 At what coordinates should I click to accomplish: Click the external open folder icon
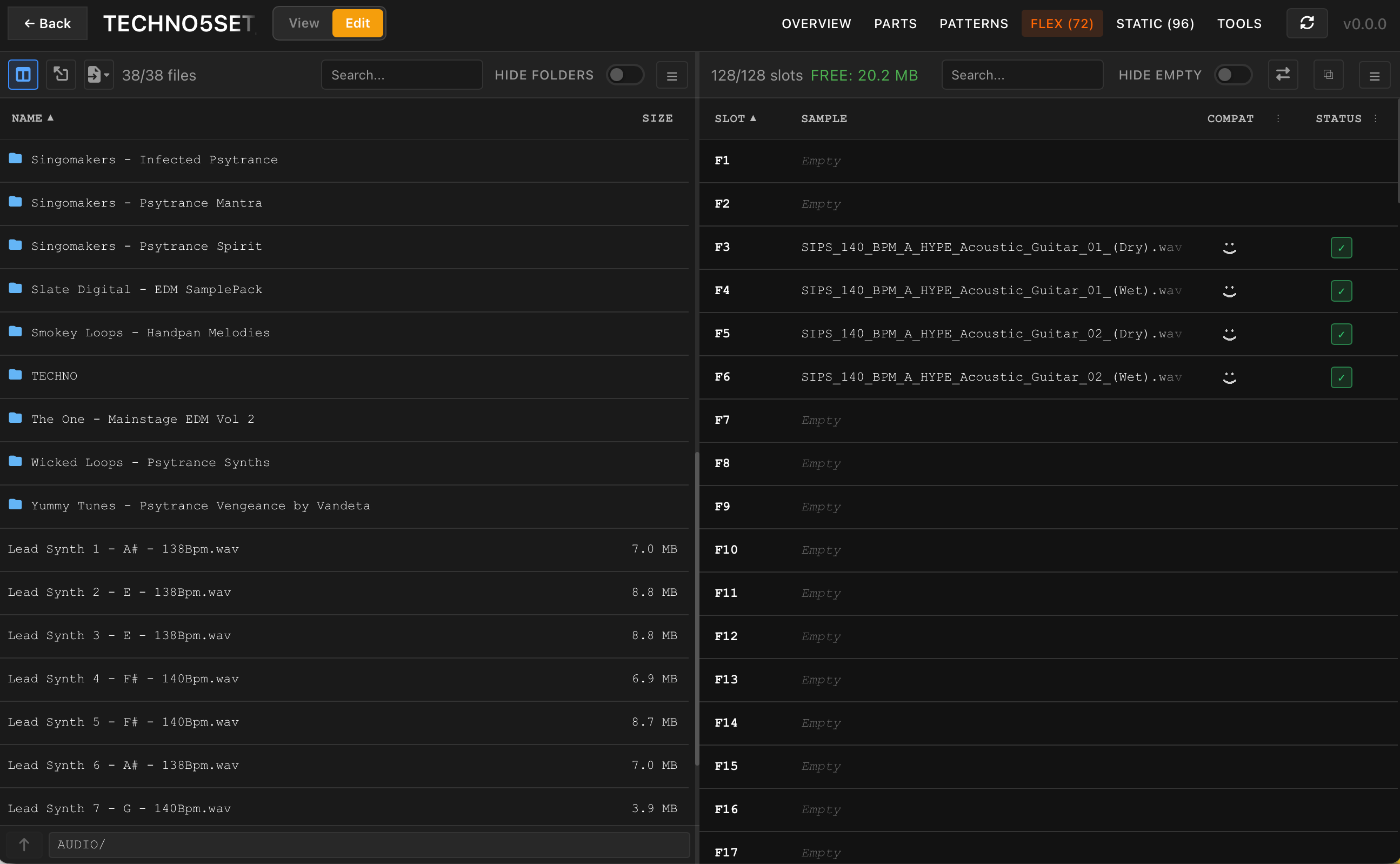(61, 74)
